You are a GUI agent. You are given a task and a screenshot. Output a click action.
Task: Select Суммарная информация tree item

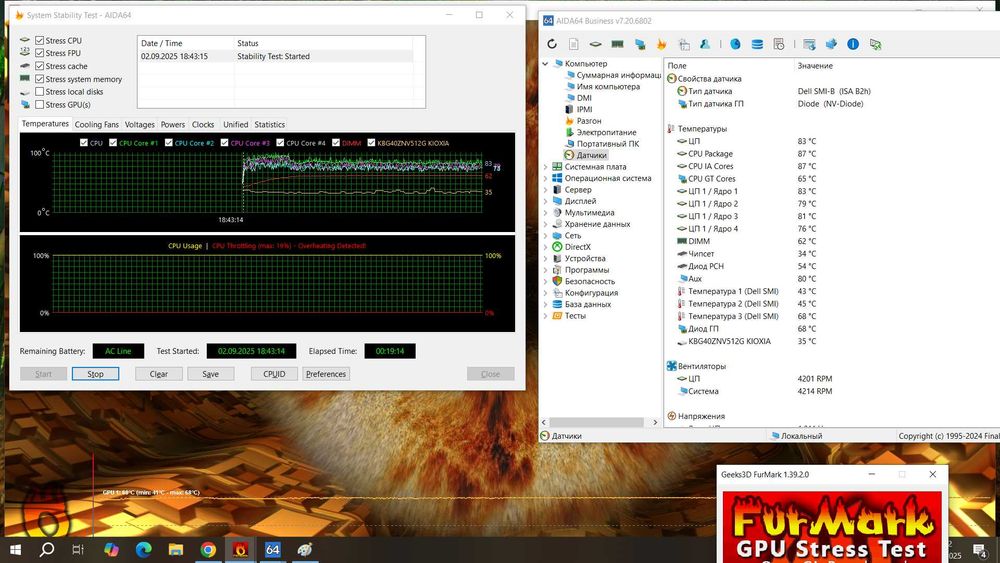tap(618, 75)
